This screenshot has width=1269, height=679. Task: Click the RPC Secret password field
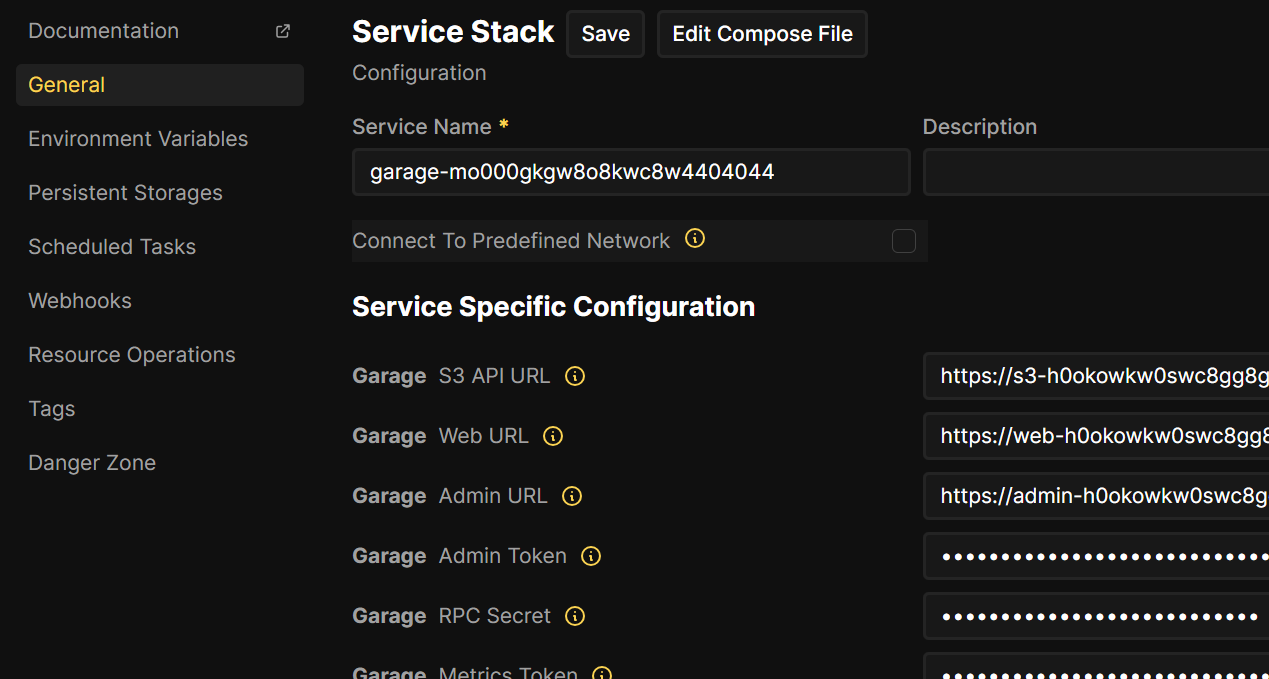click(x=1096, y=616)
